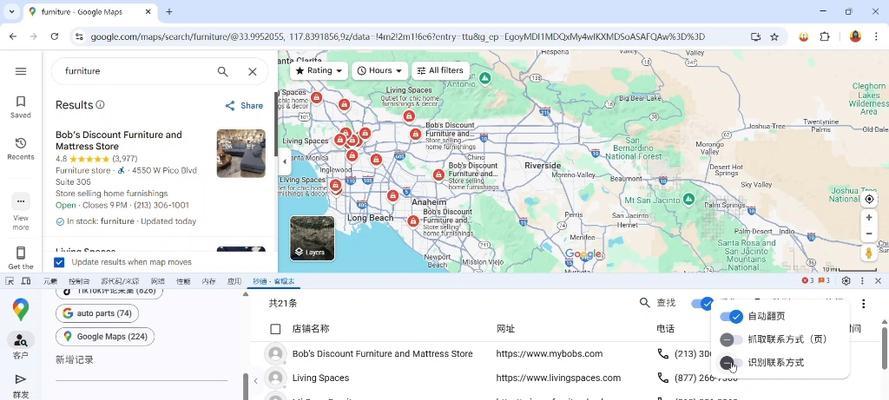Image resolution: width=889 pixels, height=400 pixels.
Task: Enable the 抓取联系方式（页）toggle
Action: tap(731, 340)
